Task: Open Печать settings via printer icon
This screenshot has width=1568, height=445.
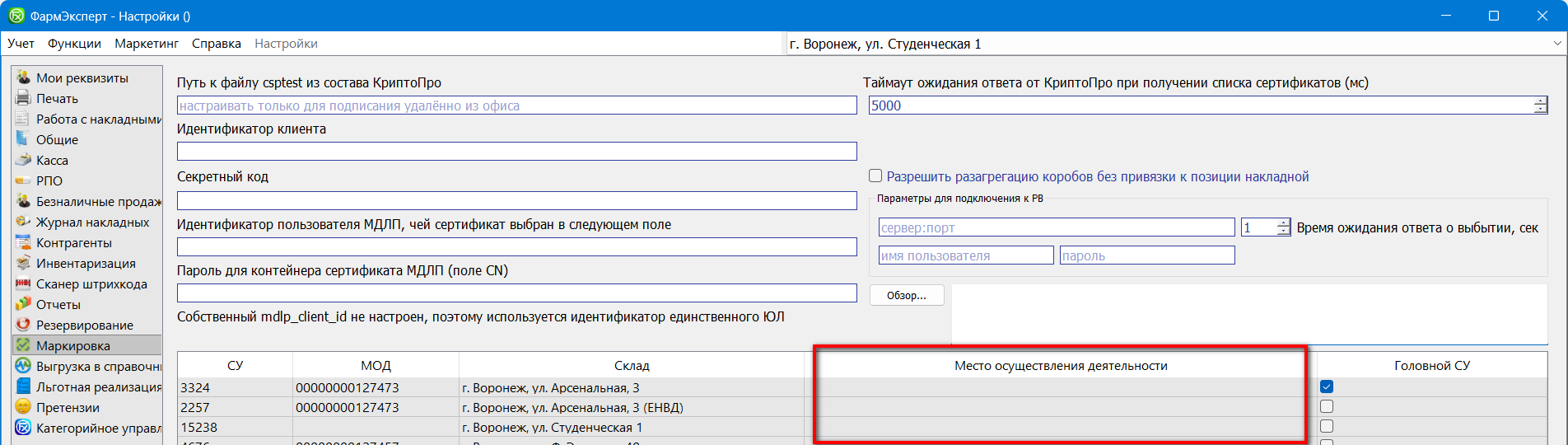Action: pos(23,98)
